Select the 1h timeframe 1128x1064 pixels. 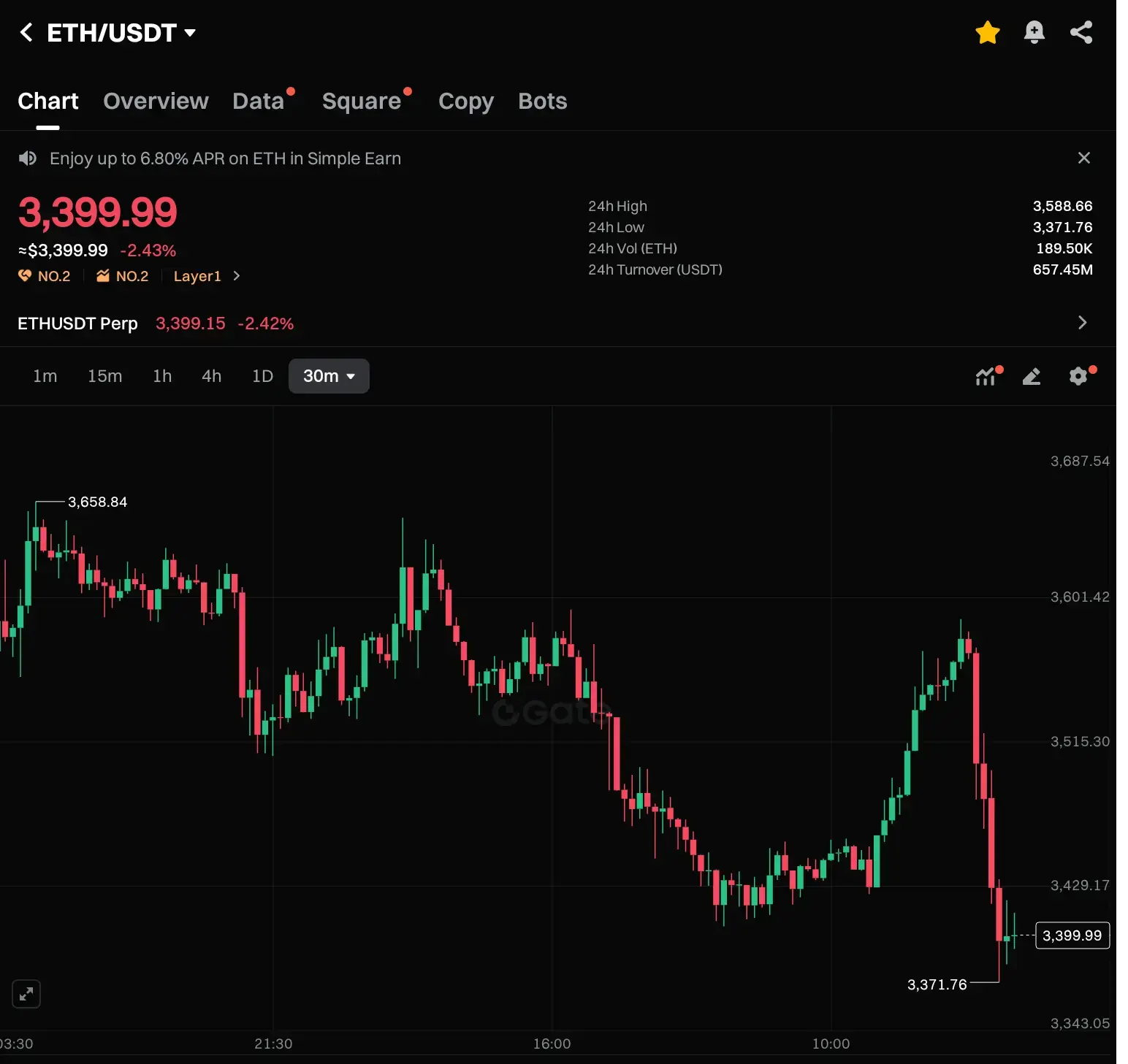coord(162,376)
